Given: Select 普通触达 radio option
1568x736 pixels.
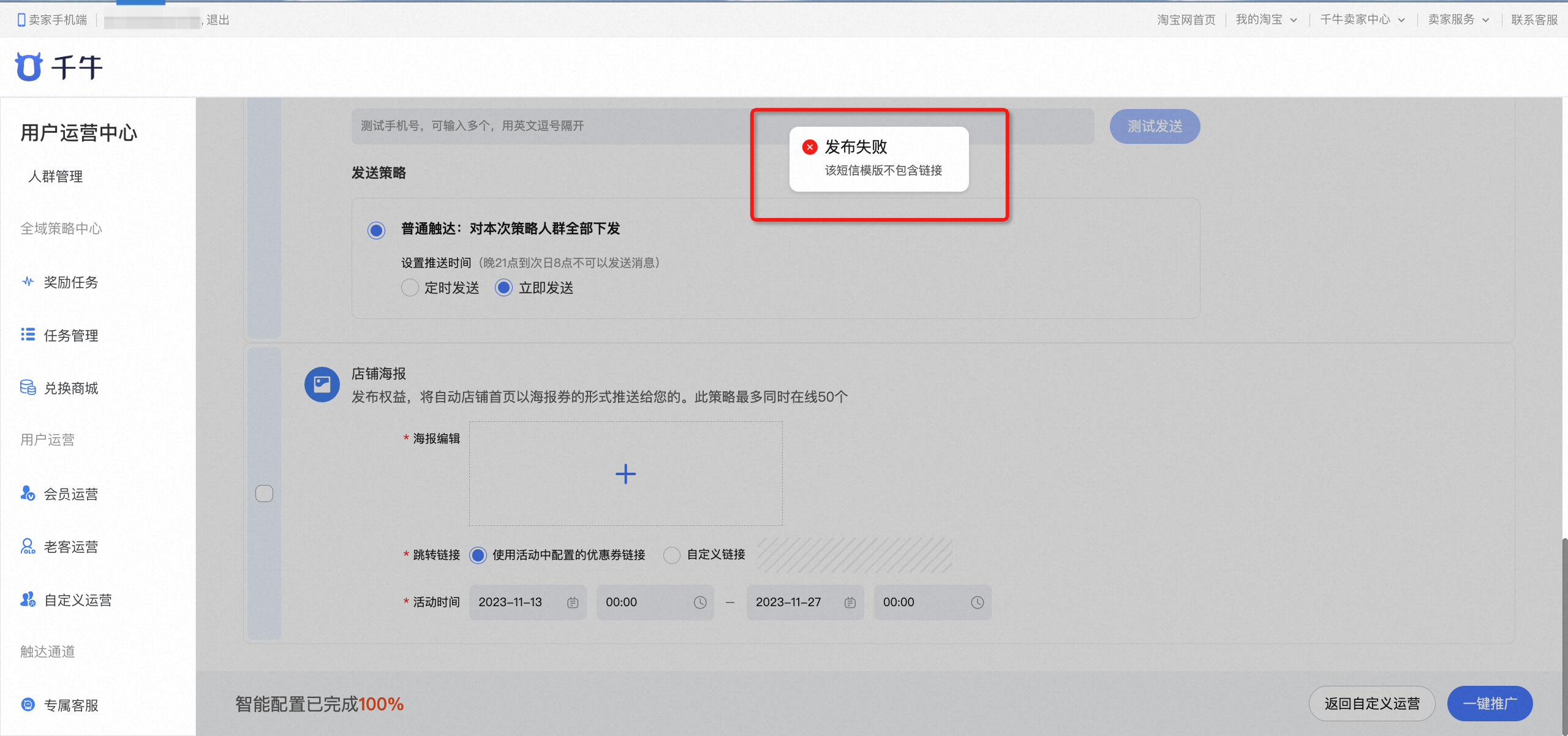Looking at the screenshot, I should pos(376,230).
